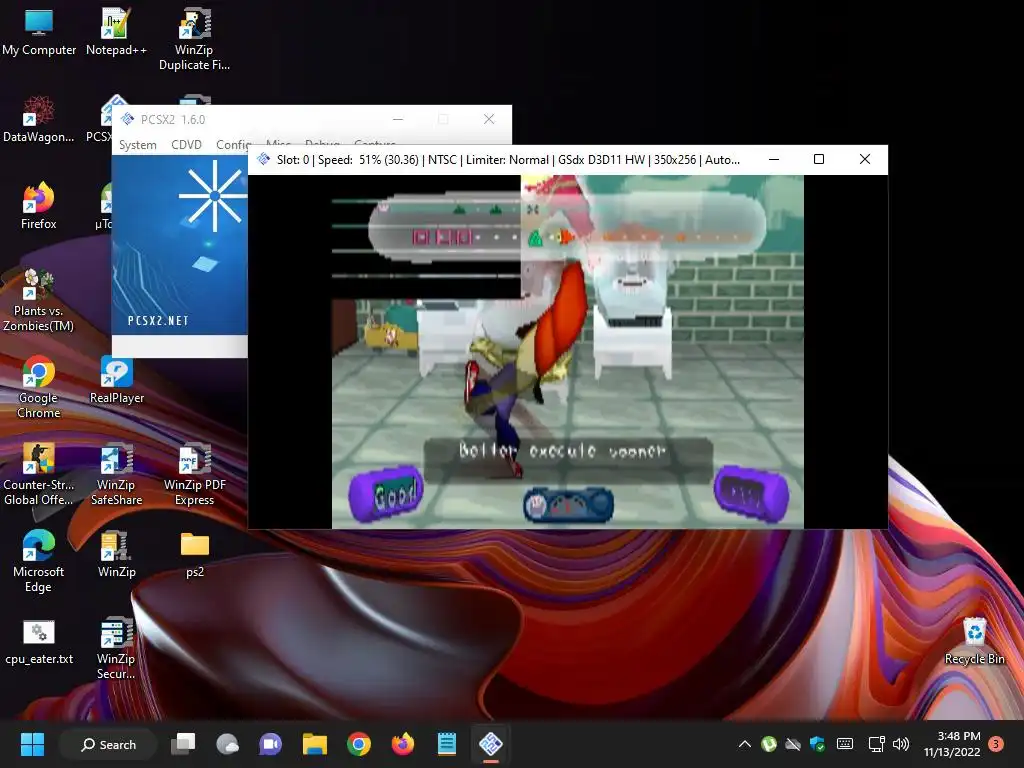
Task: Open the WinZip PDF Express shortcut
Action: [x=194, y=474]
